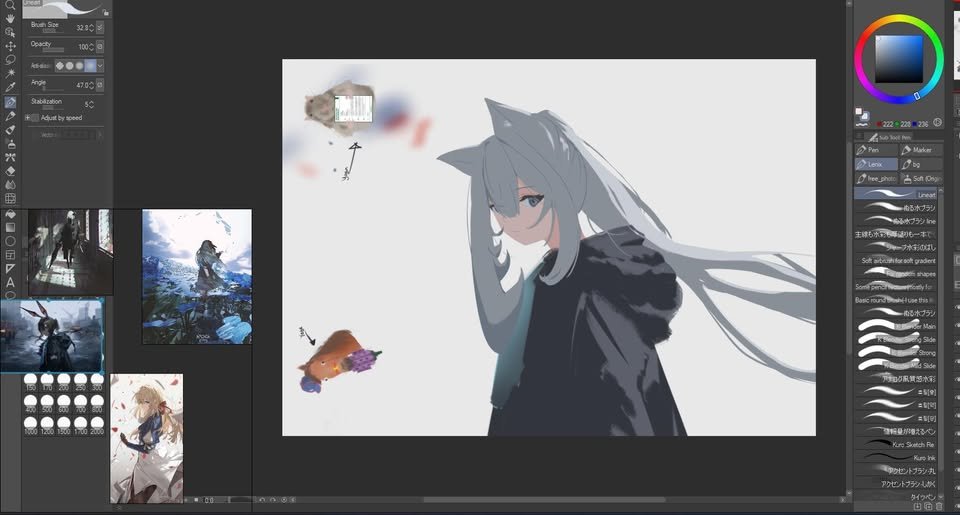Select the Fill bucket tool
This screenshot has height=515, width=960.
click(x=10, y=214)
